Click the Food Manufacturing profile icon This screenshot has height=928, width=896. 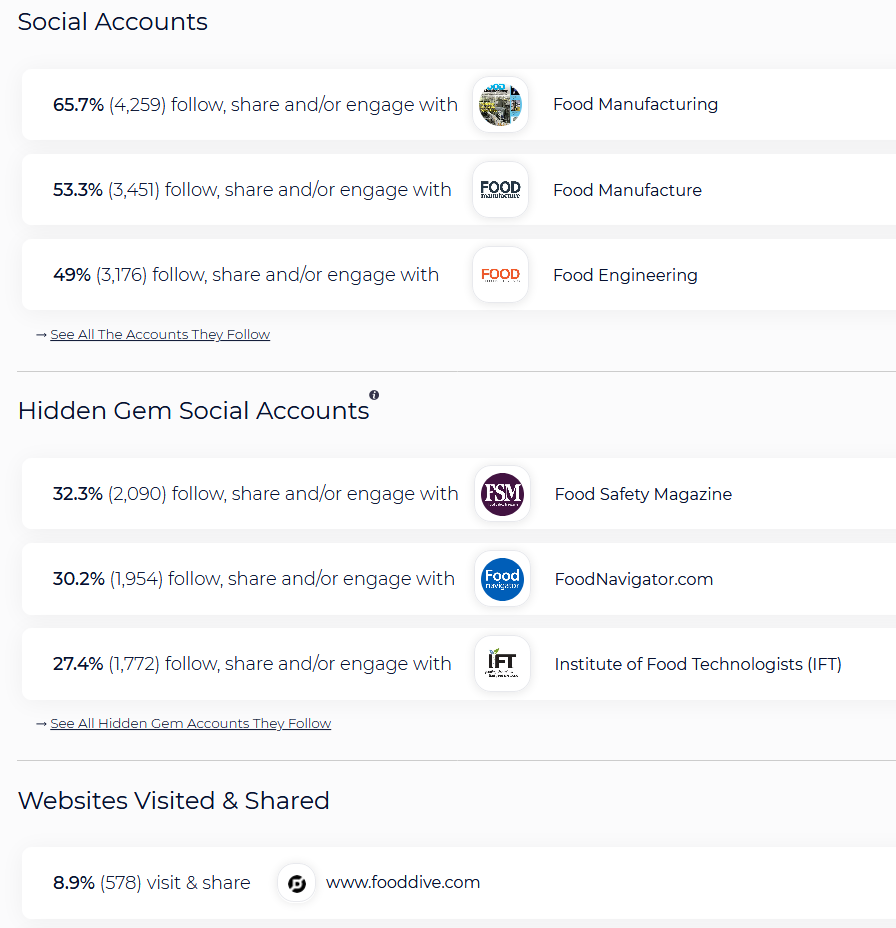click(x=500, y=105)
